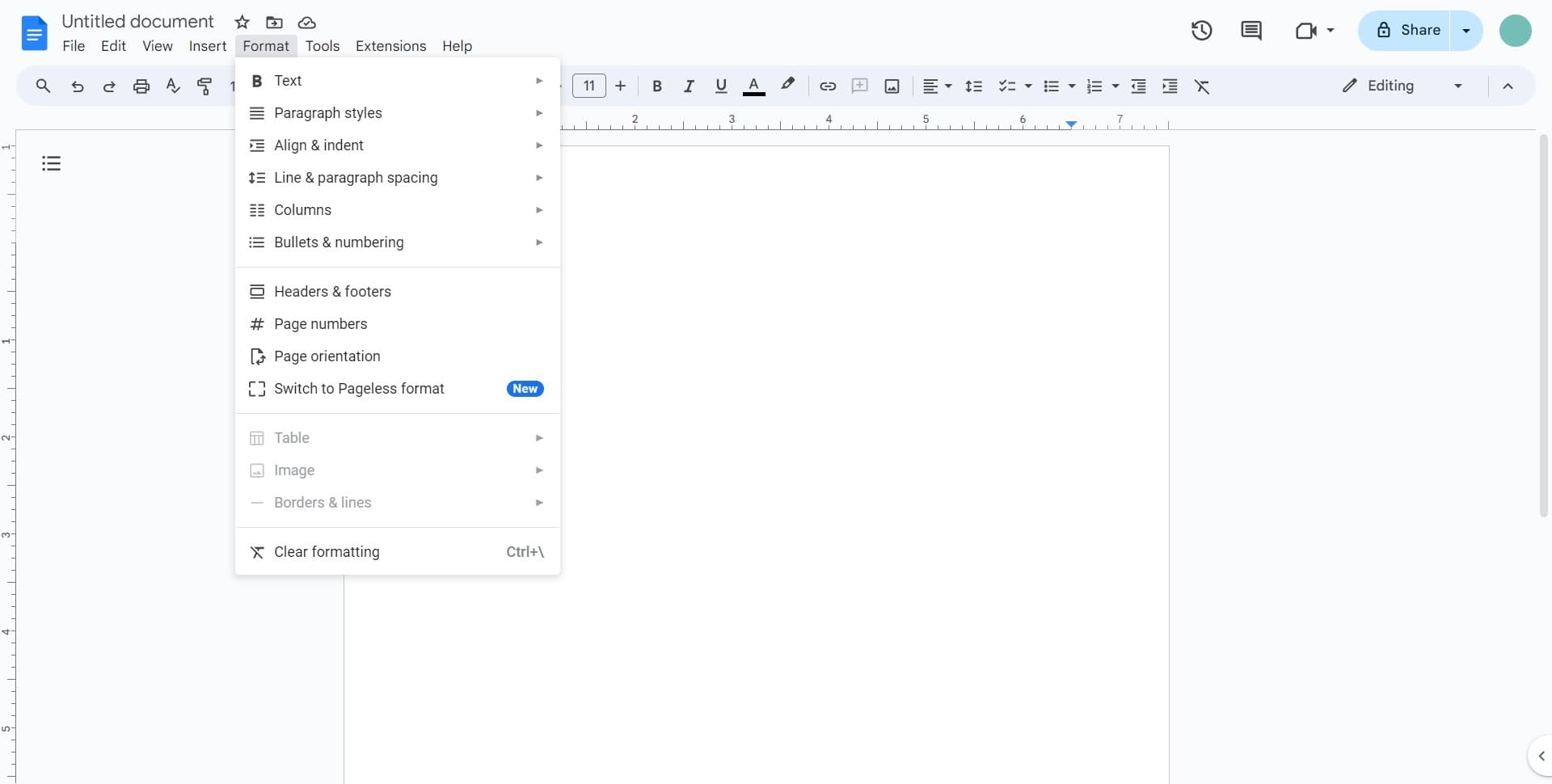Open version history

point(1201,30)
